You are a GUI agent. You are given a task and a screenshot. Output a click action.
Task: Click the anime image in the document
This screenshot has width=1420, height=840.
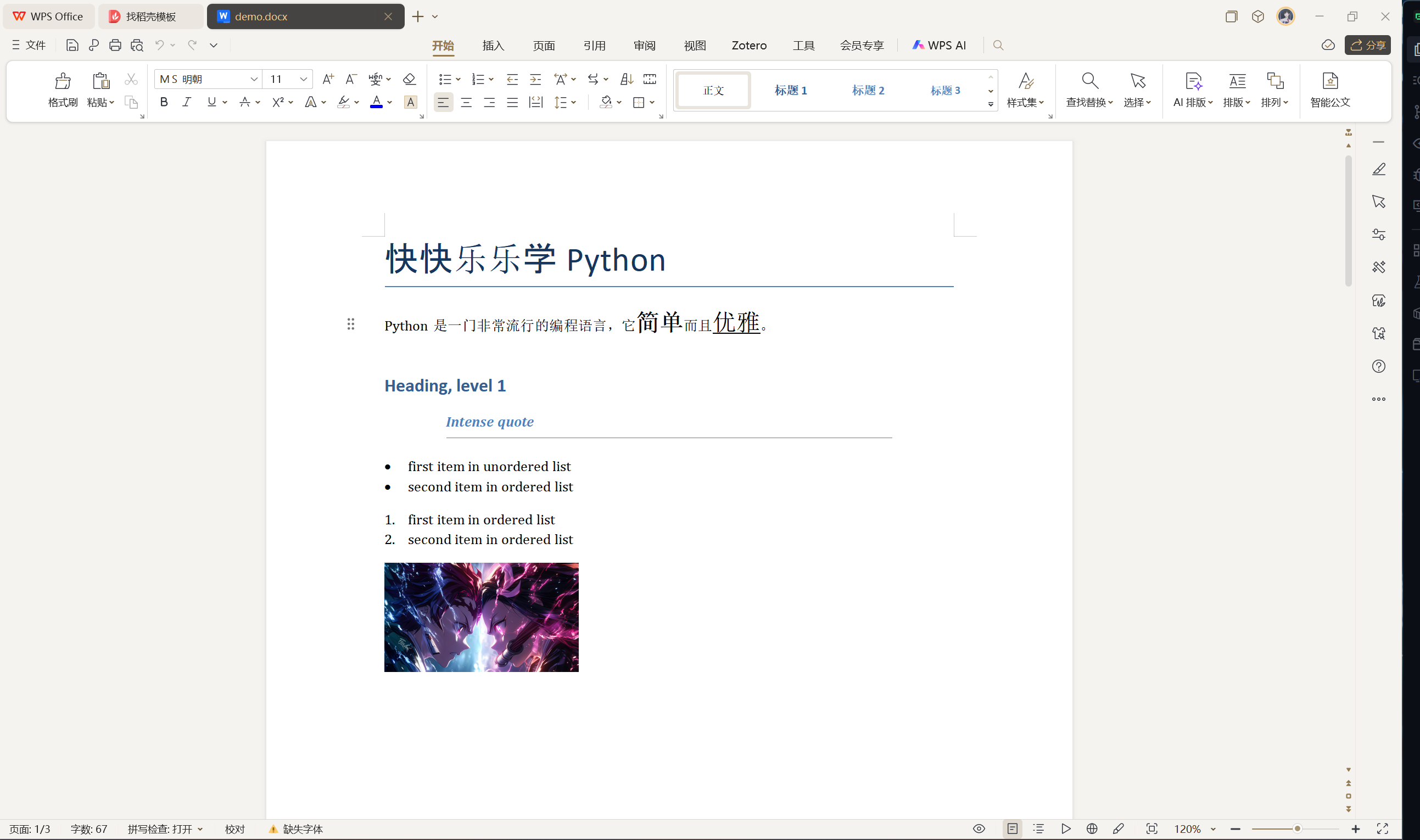[x=481, y=617]
